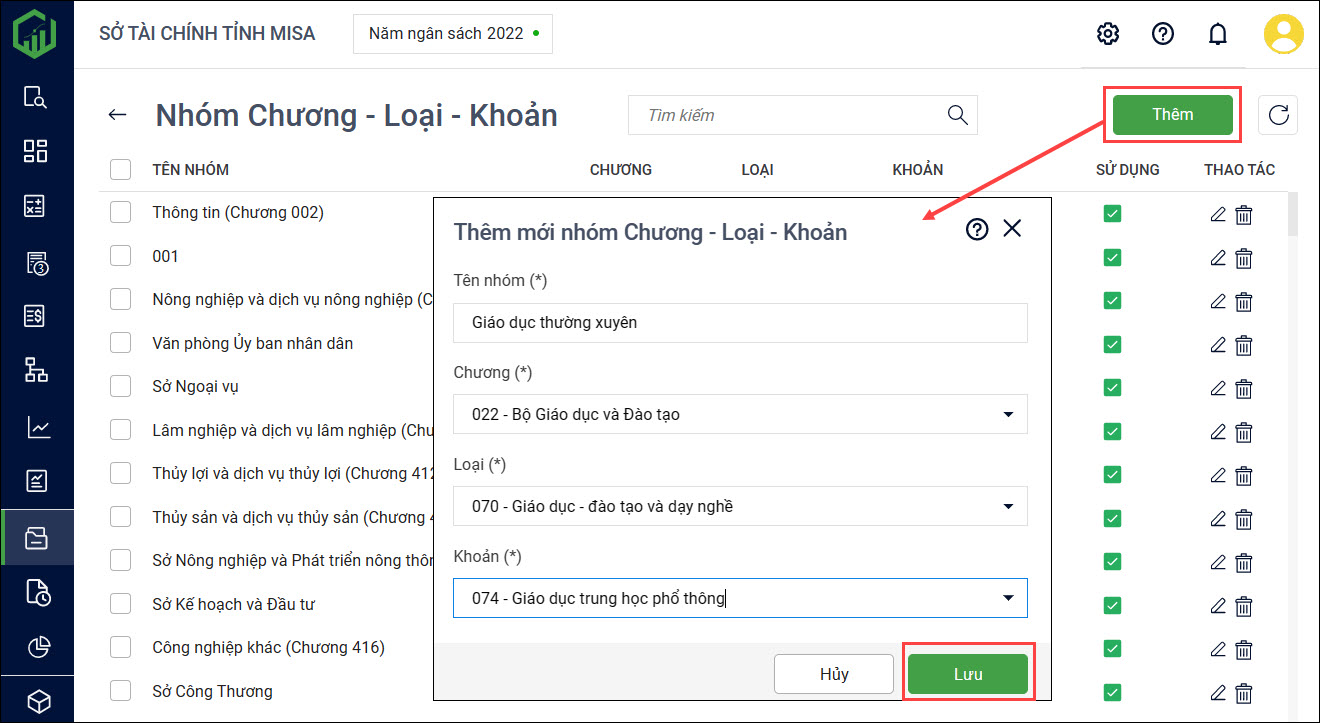
Task: Expand the Chương dropdown
Action: click(x=1007, y=414)
